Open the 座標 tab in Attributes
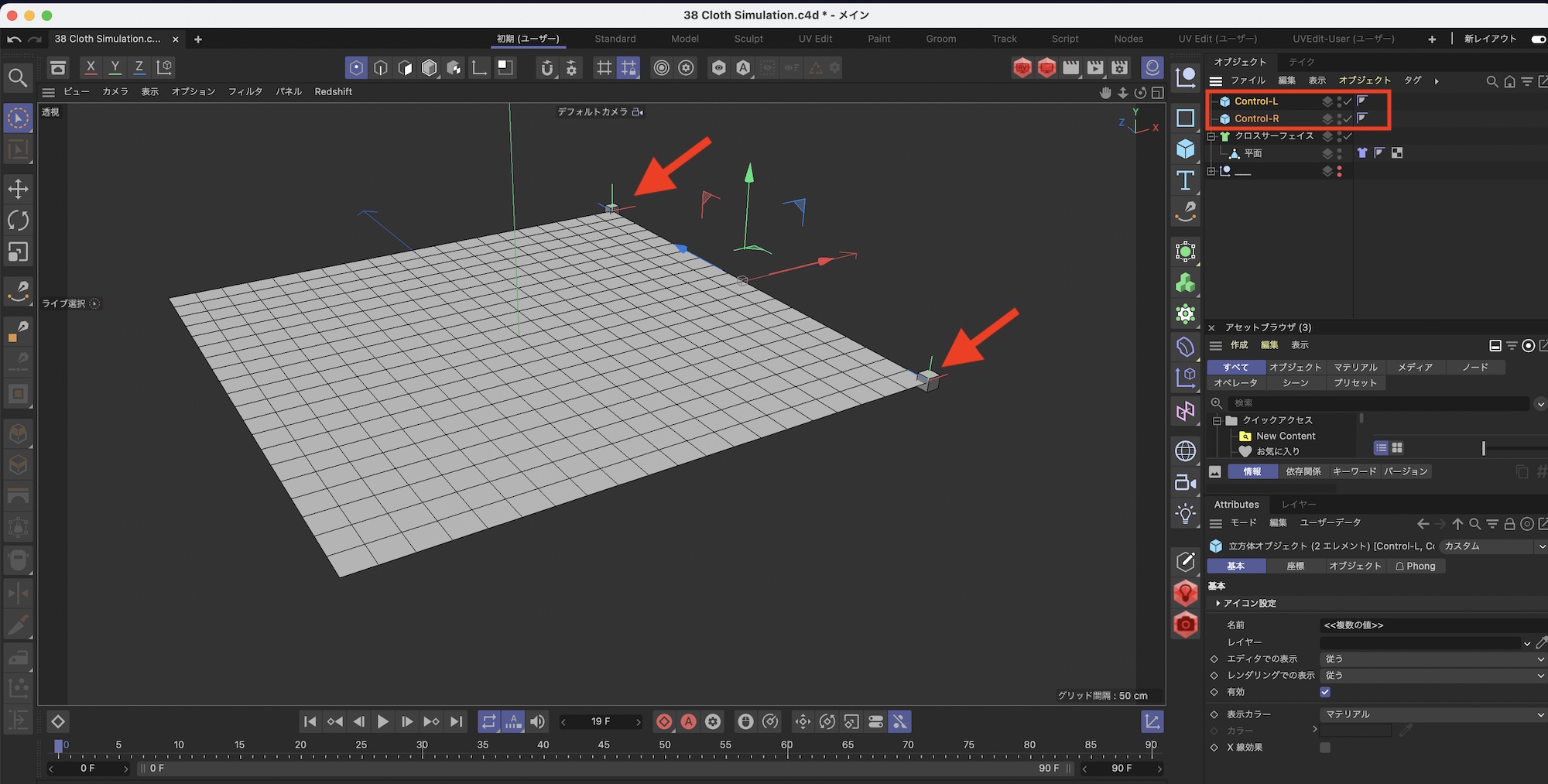Image resolution: width=1548 pixels, height=784 pixels. 1295,566
